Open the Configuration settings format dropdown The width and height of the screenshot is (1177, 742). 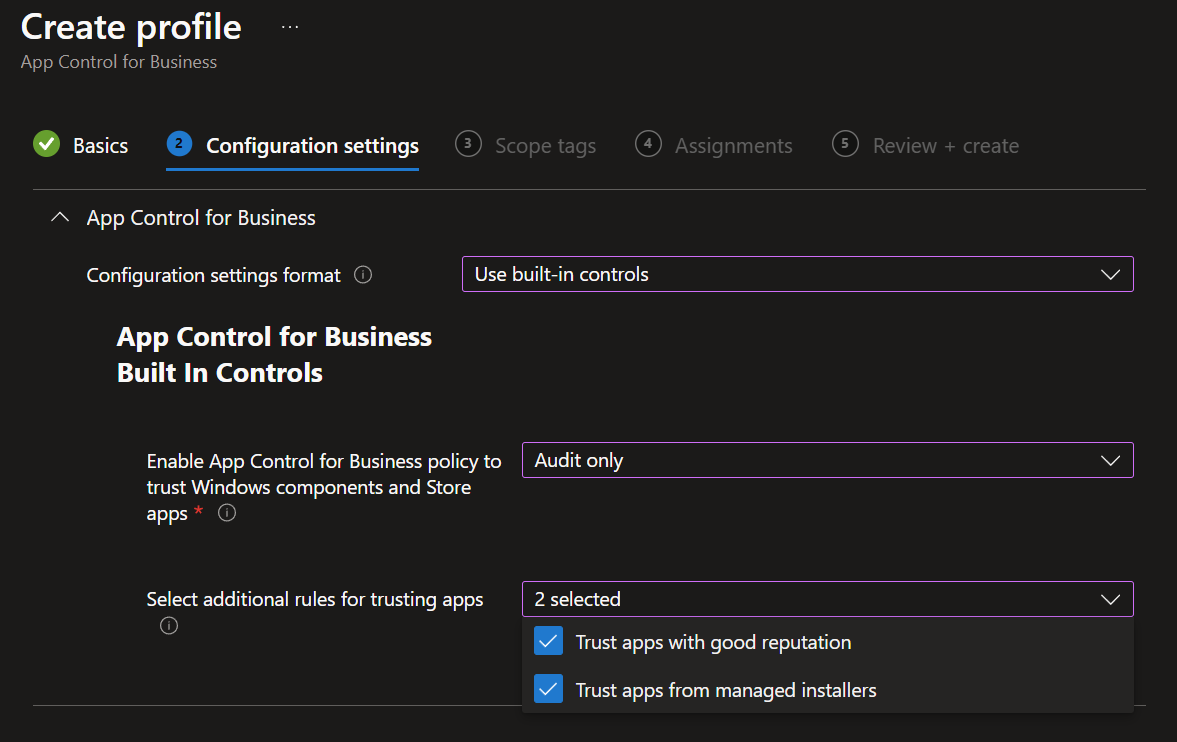(x=797, y=274)
